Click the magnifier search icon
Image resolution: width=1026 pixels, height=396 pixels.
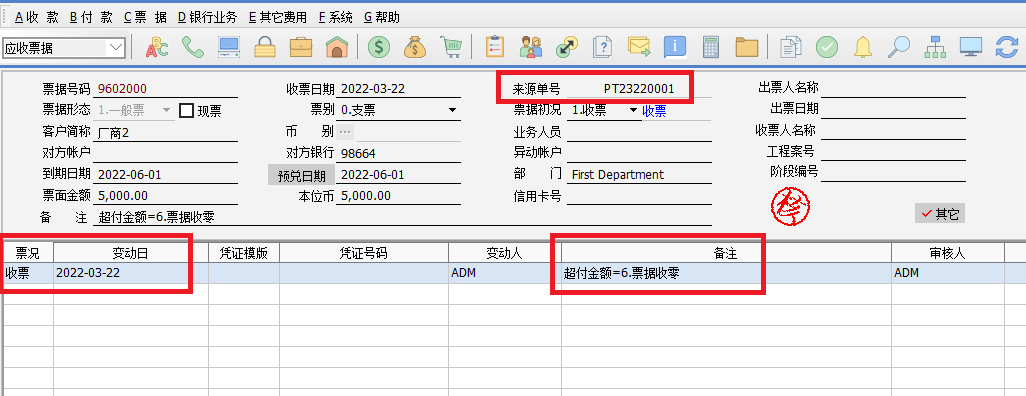pos(899,47)
